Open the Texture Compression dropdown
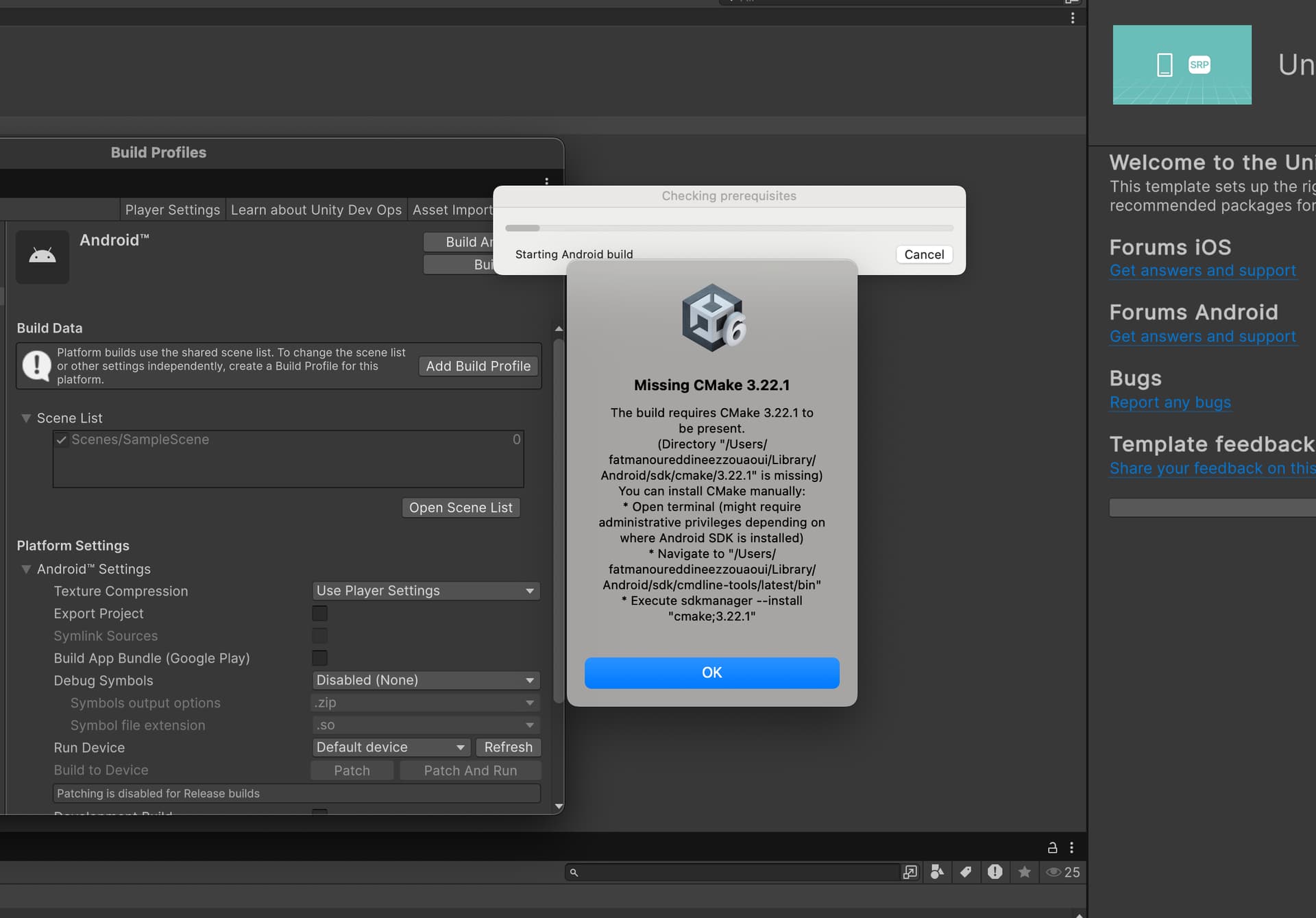 (426, 591)
